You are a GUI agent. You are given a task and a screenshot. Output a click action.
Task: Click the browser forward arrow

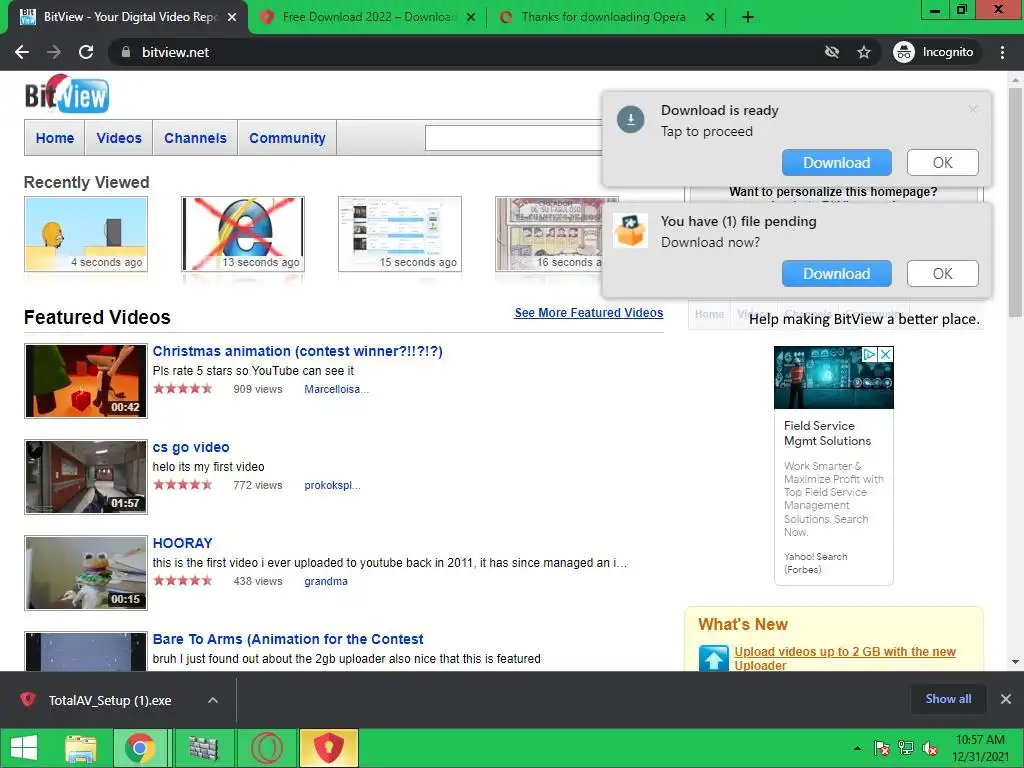54,52
